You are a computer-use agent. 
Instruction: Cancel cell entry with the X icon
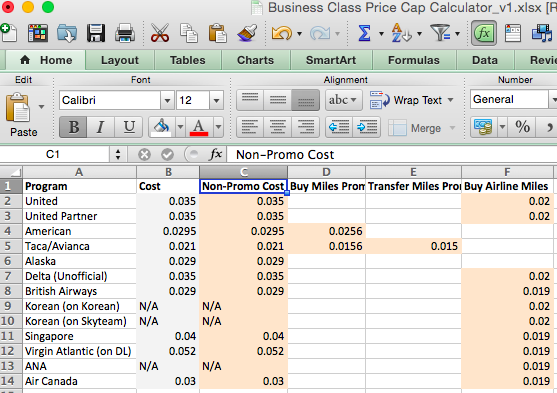[144, 155]
